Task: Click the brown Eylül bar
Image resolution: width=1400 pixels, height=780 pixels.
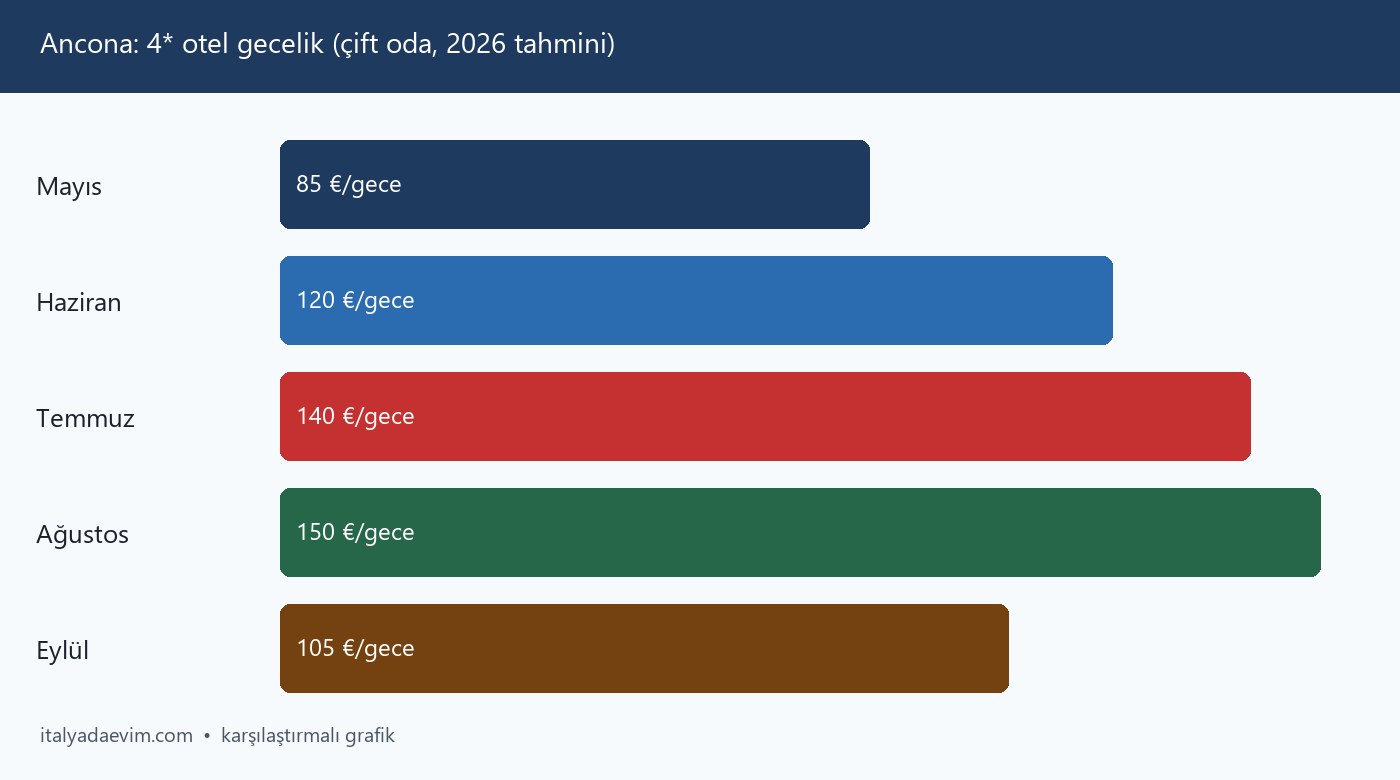Action: click(x=644, y=648)
